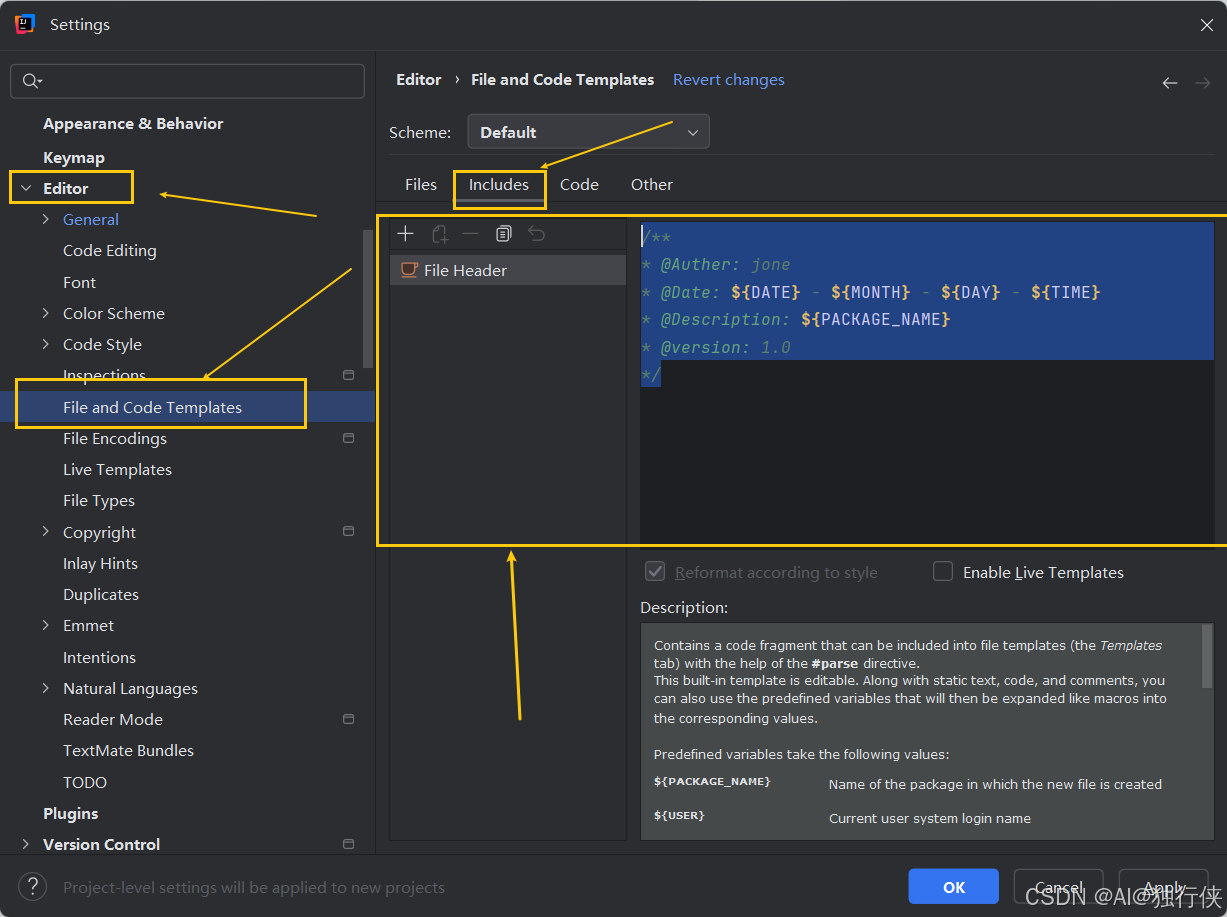Viewport: 1227px width, 917px height.
Task: Navigate forward with the right arrow icon
Action: (x=1203, y=83)
